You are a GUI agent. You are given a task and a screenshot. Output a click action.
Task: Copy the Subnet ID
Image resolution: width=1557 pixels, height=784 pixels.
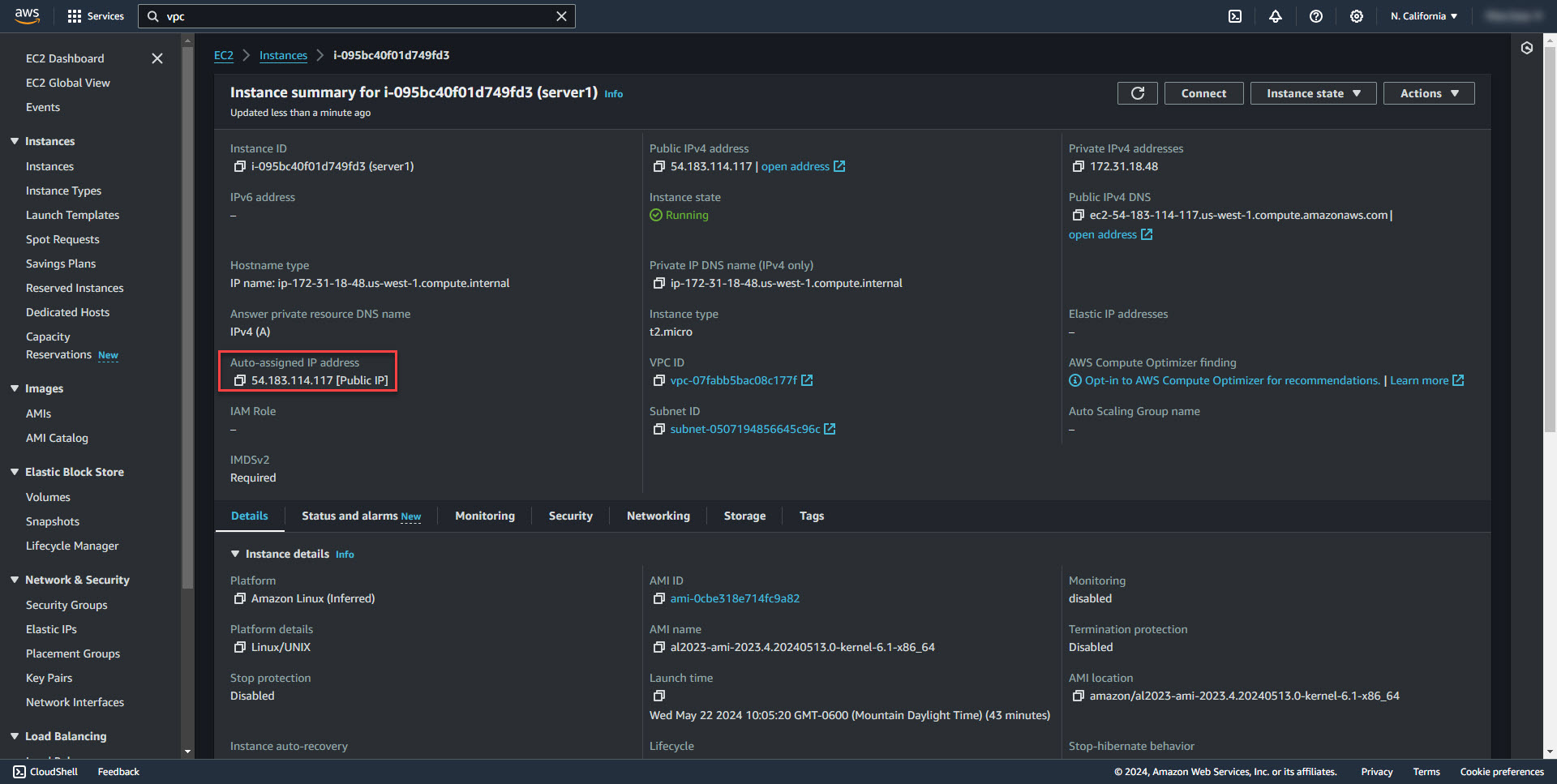pyautogui.click(x=658, y=429)
